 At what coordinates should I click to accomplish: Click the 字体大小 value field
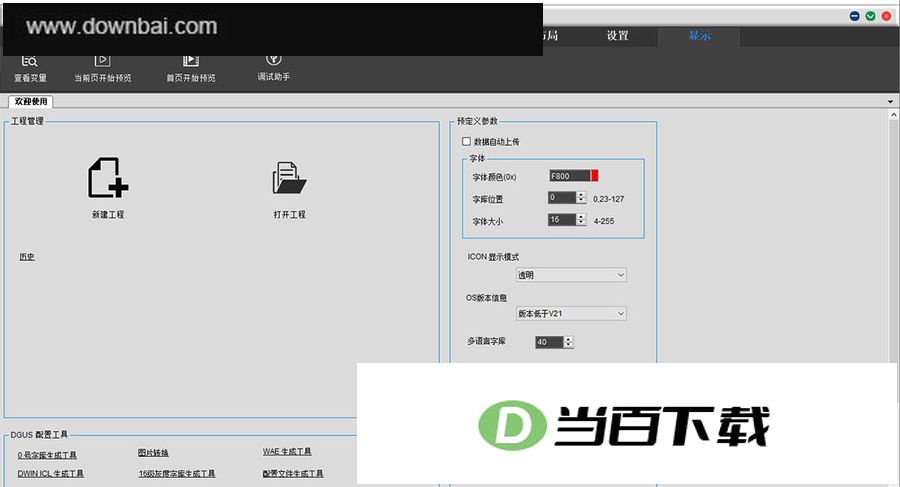562,220
